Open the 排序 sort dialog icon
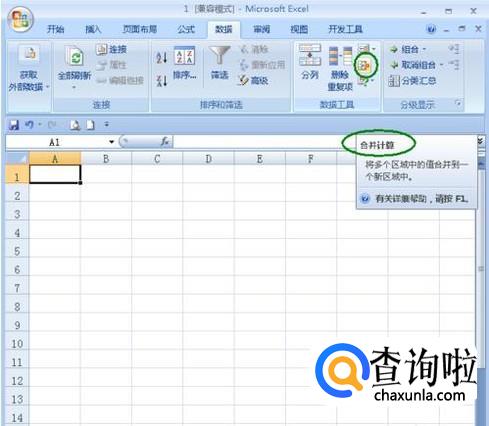This screenshot has width=489, height=426. [184, 56]
